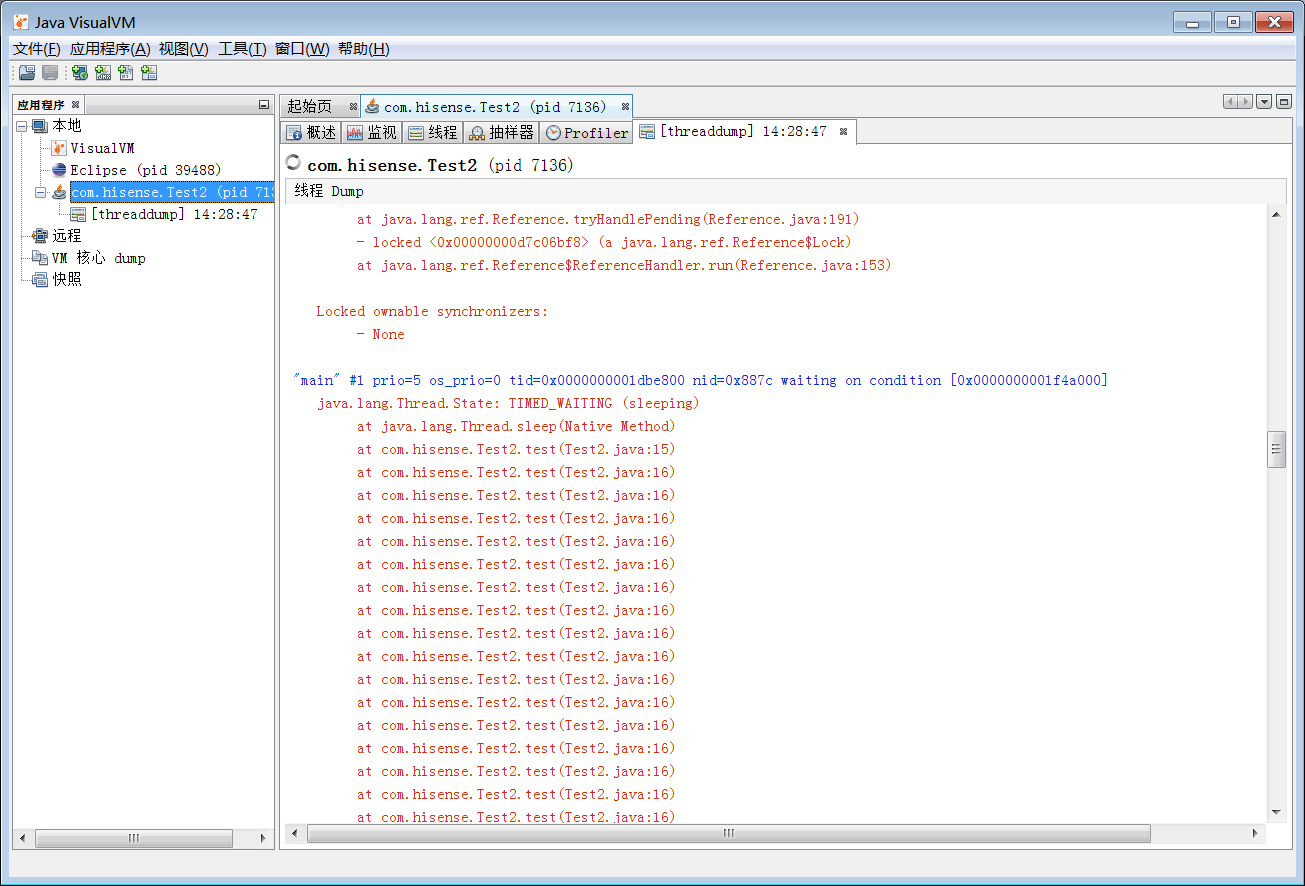Click the Thread.sleep(Native Method) stack line
The image size is (1305, 886).
click(x=516, y=426)
